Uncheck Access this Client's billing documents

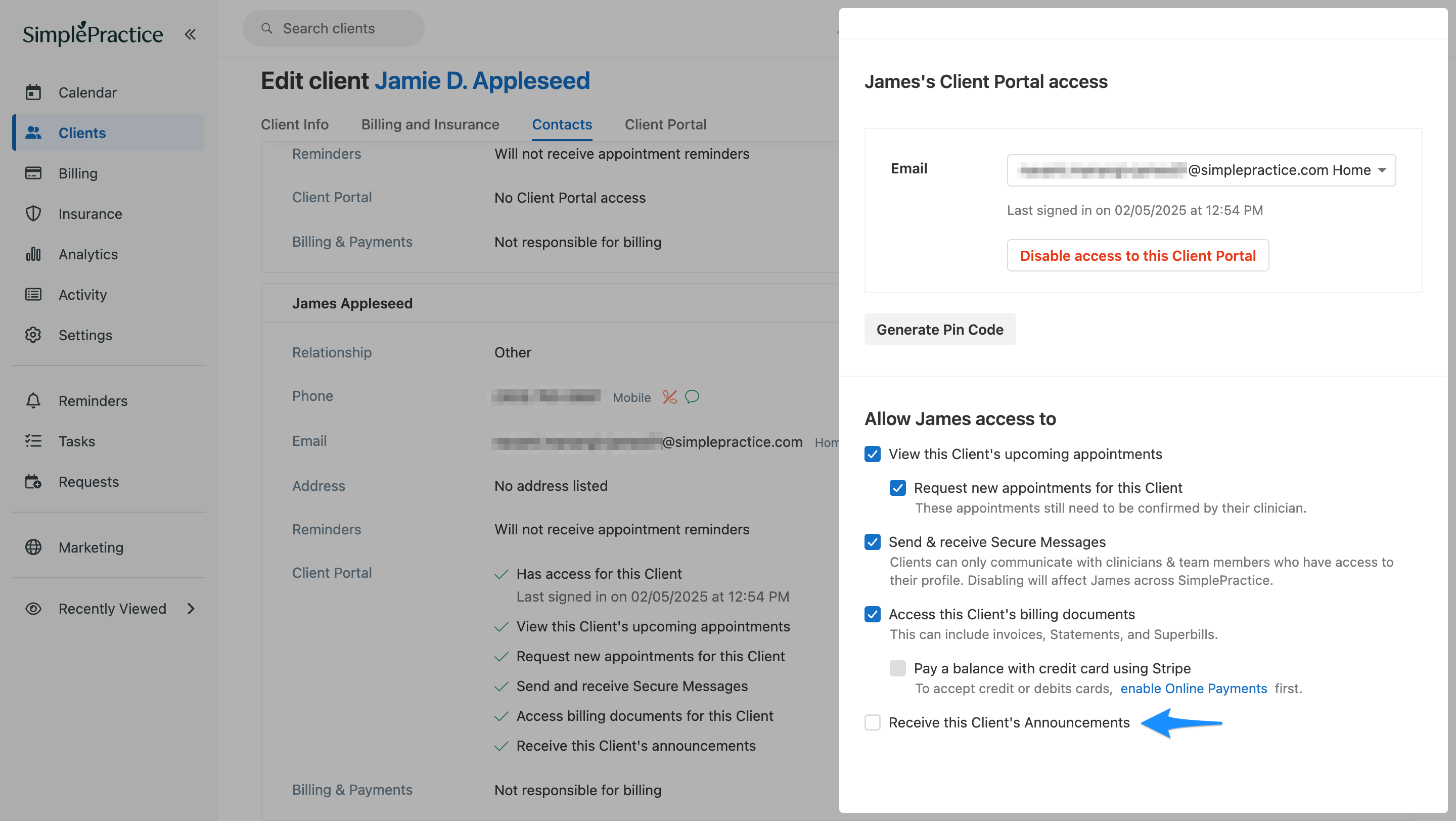pos(873,614)
